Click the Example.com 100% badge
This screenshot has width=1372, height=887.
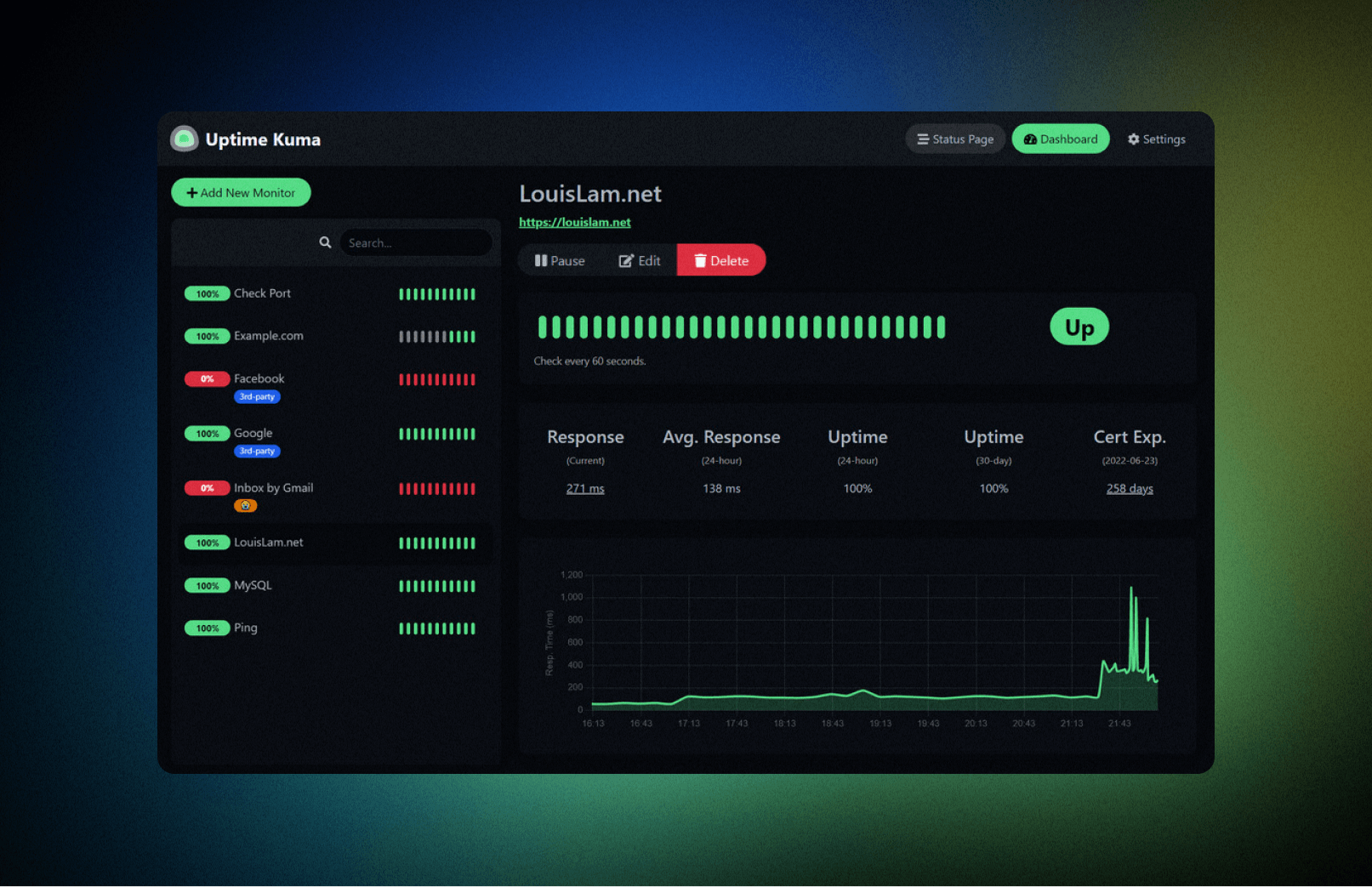pos(207,336)
